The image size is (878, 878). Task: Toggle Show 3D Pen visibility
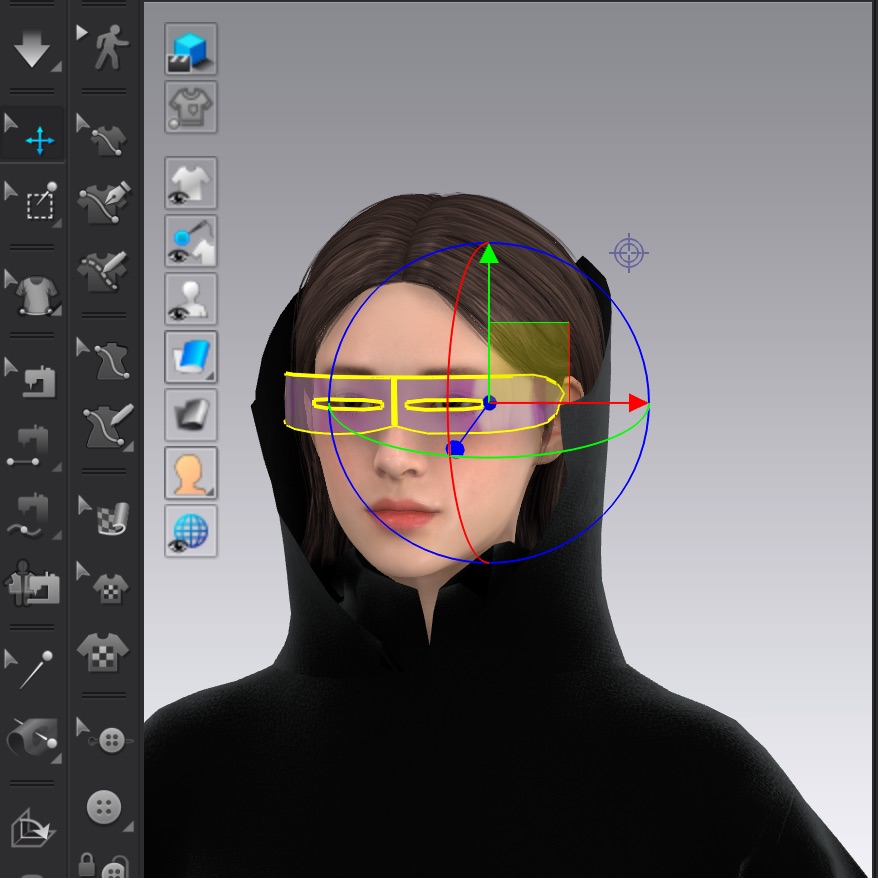pos(190,242)
